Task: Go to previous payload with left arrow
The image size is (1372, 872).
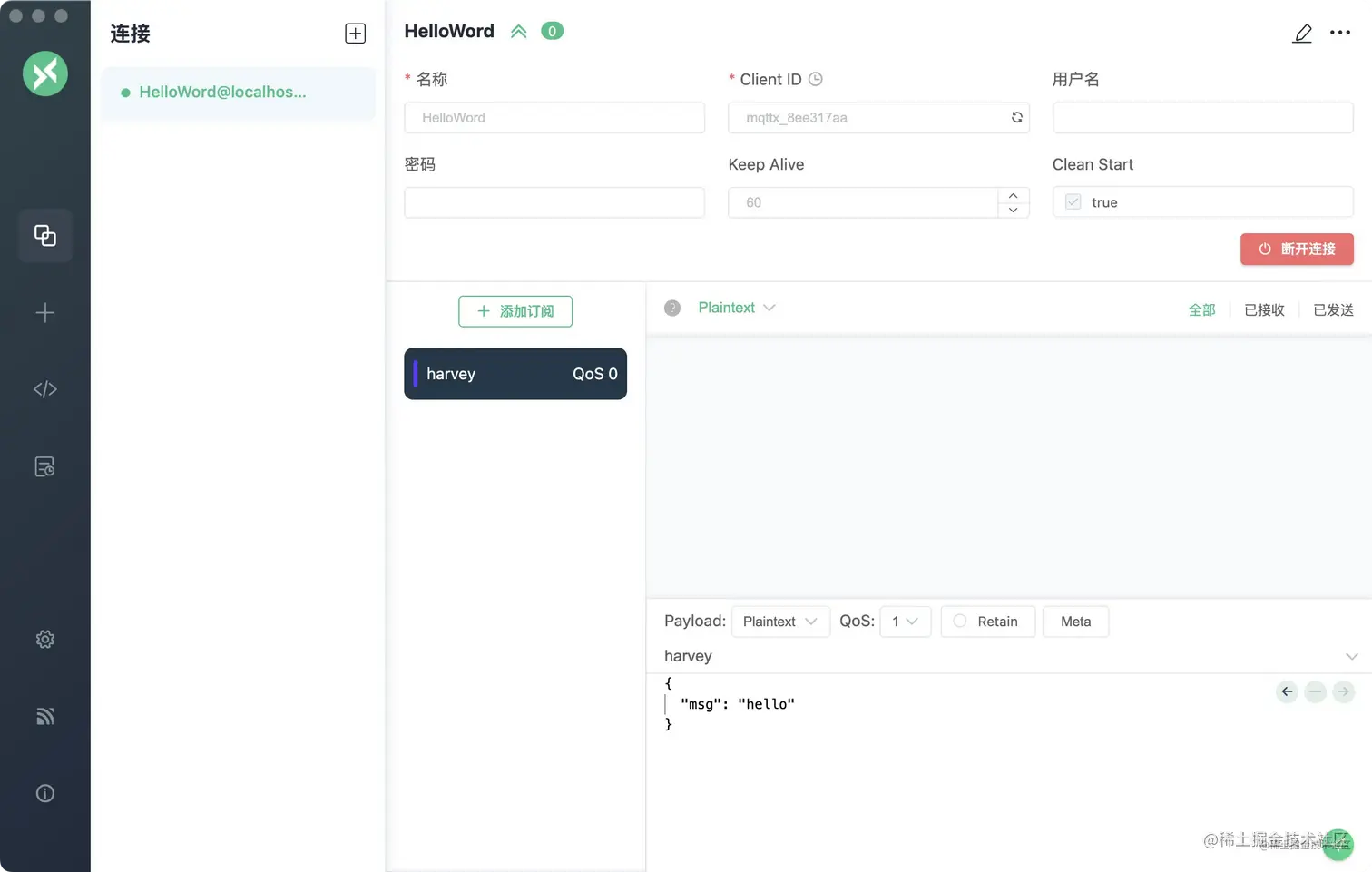Action: click(x=1287, y=692)
